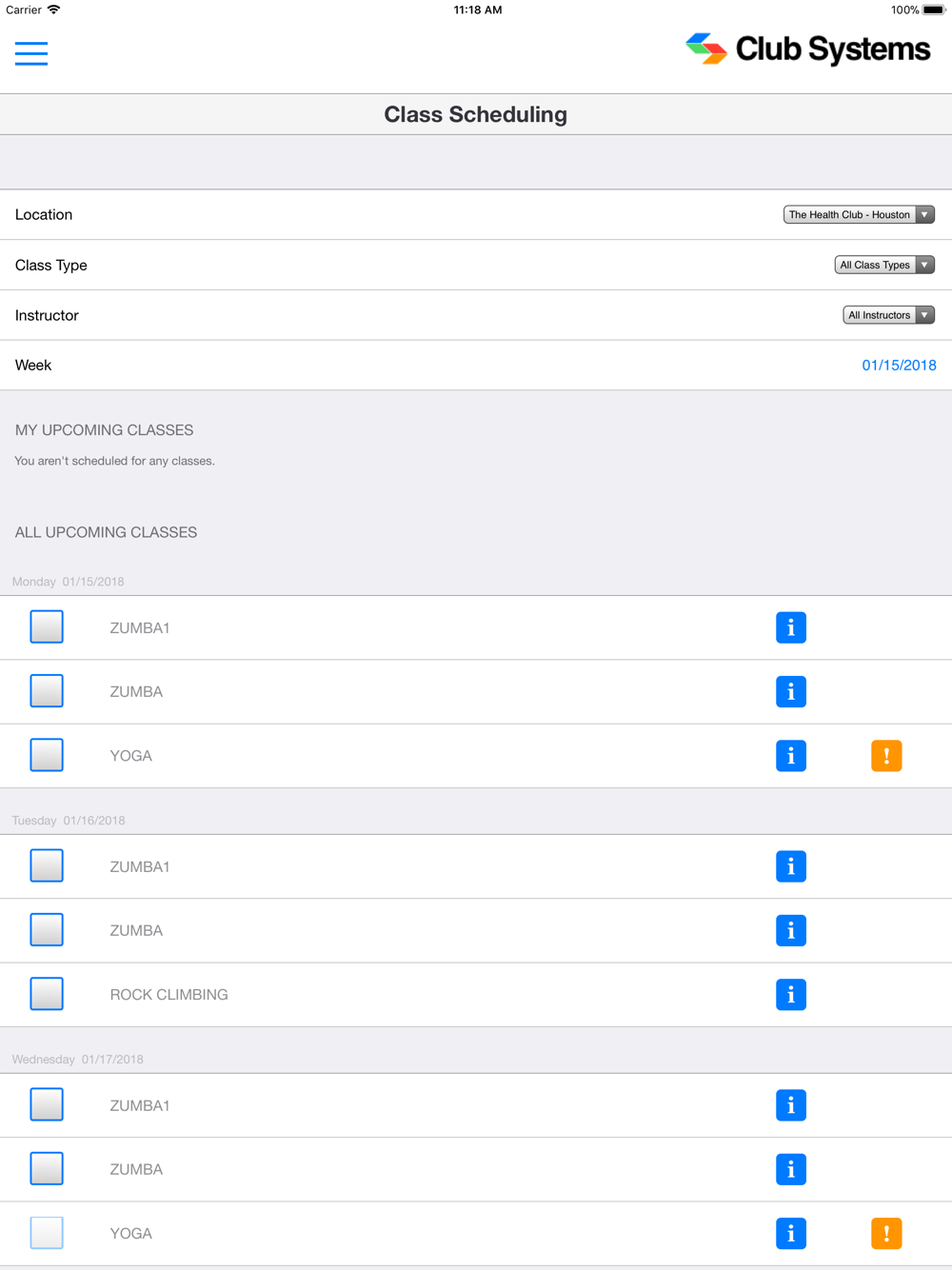Open info for Wednesday ZUMBA class

pos(790,1170)
